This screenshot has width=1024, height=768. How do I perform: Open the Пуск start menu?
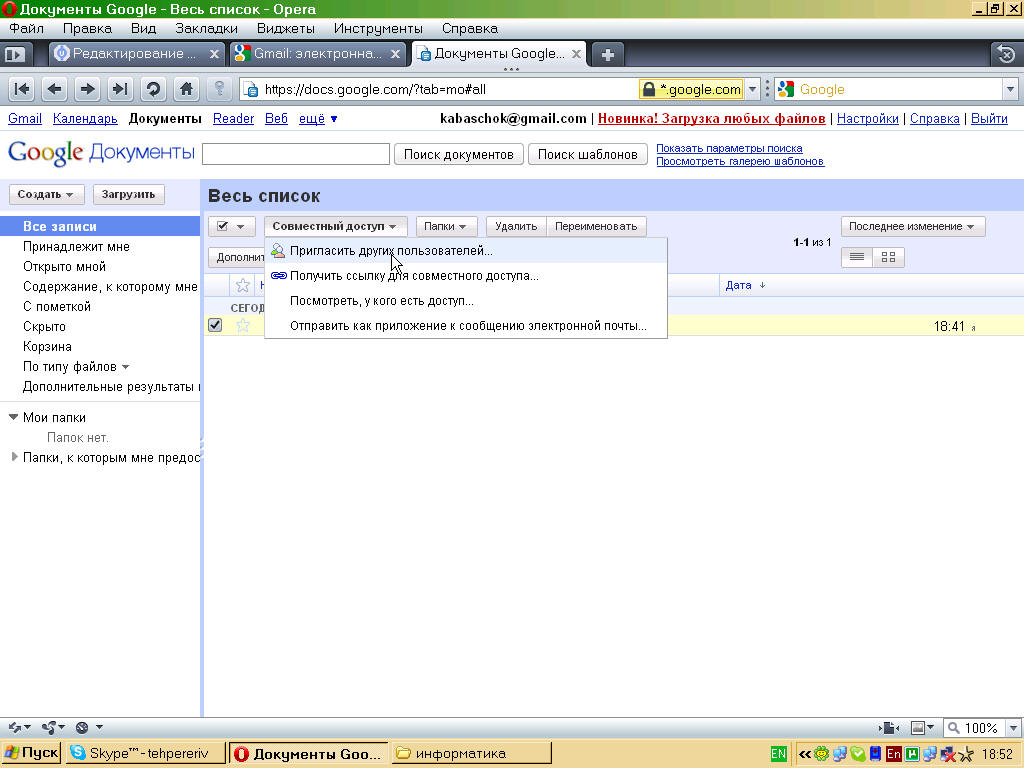tap(31, 754)
